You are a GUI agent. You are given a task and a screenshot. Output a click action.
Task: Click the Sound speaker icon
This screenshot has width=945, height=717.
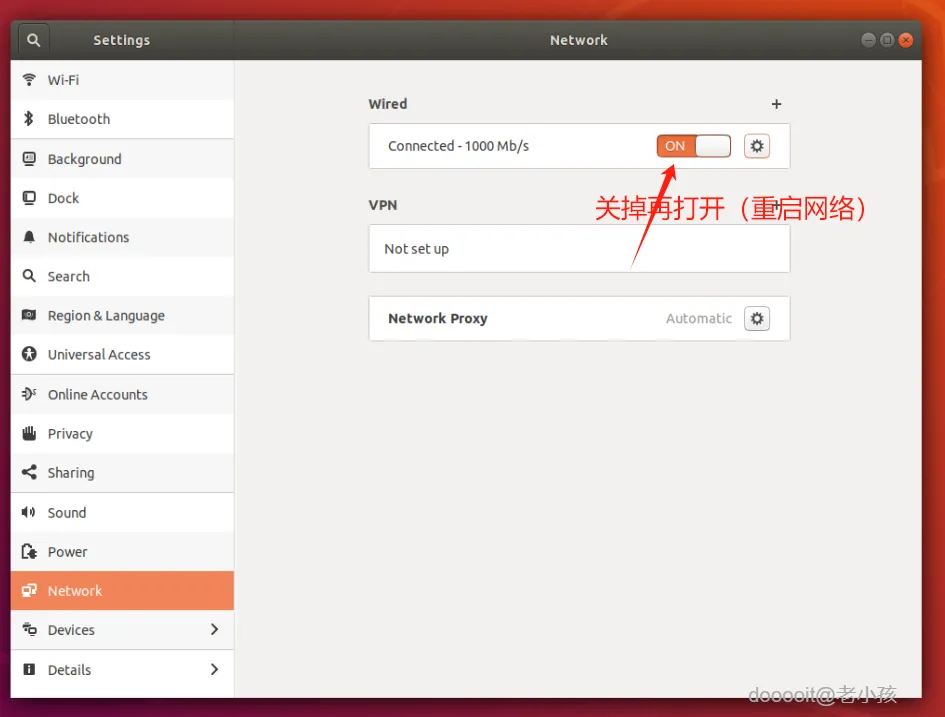click(x=29, y=512)
